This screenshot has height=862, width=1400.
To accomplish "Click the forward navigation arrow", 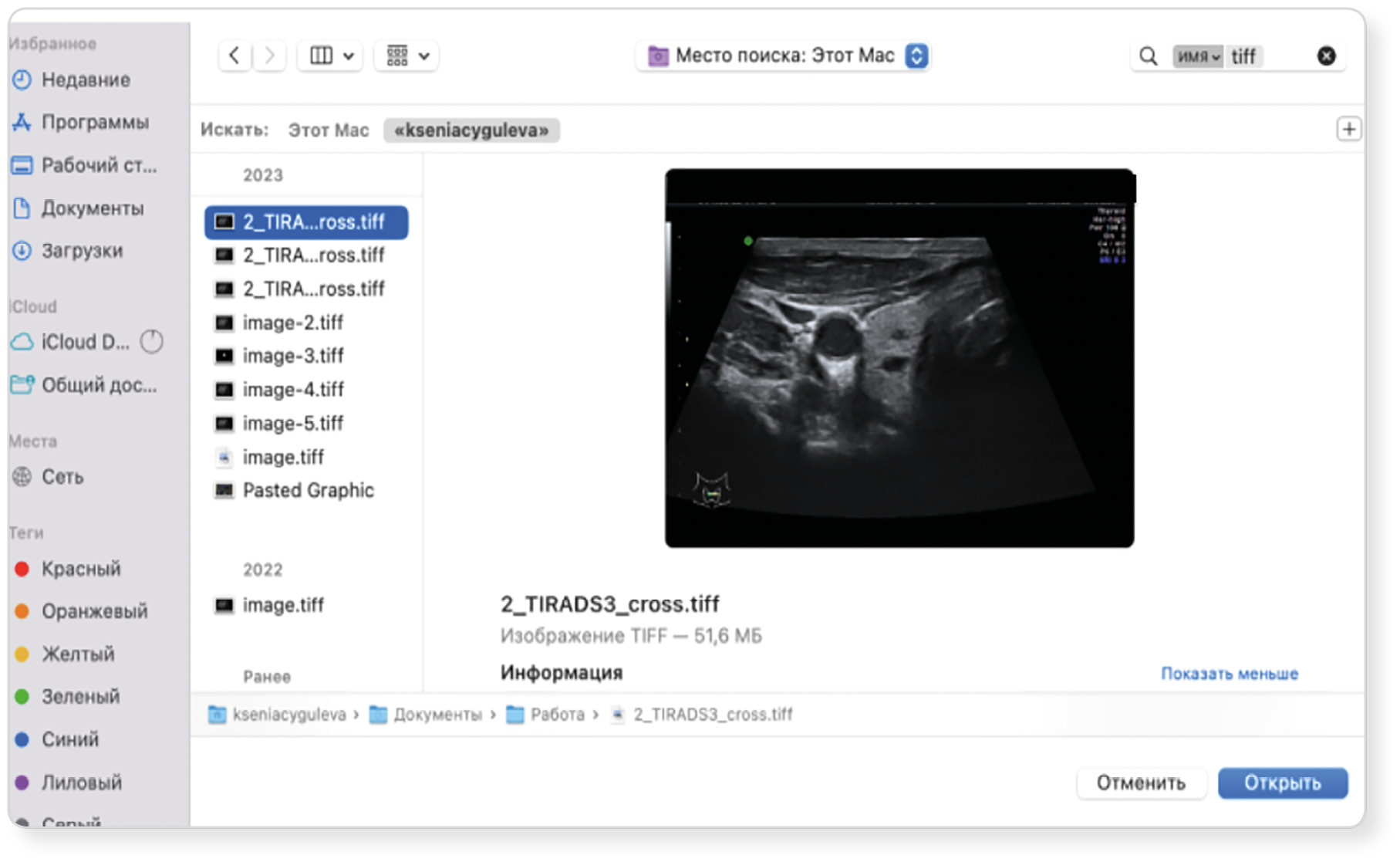I will (x=269, y=56).
